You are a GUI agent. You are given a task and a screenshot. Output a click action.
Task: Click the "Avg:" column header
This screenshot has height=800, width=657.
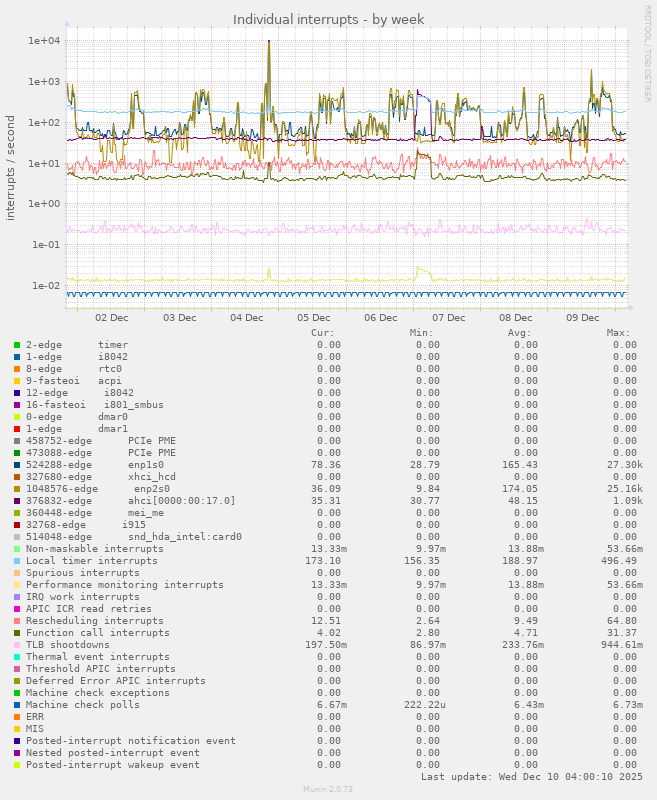tap(519, 332)
